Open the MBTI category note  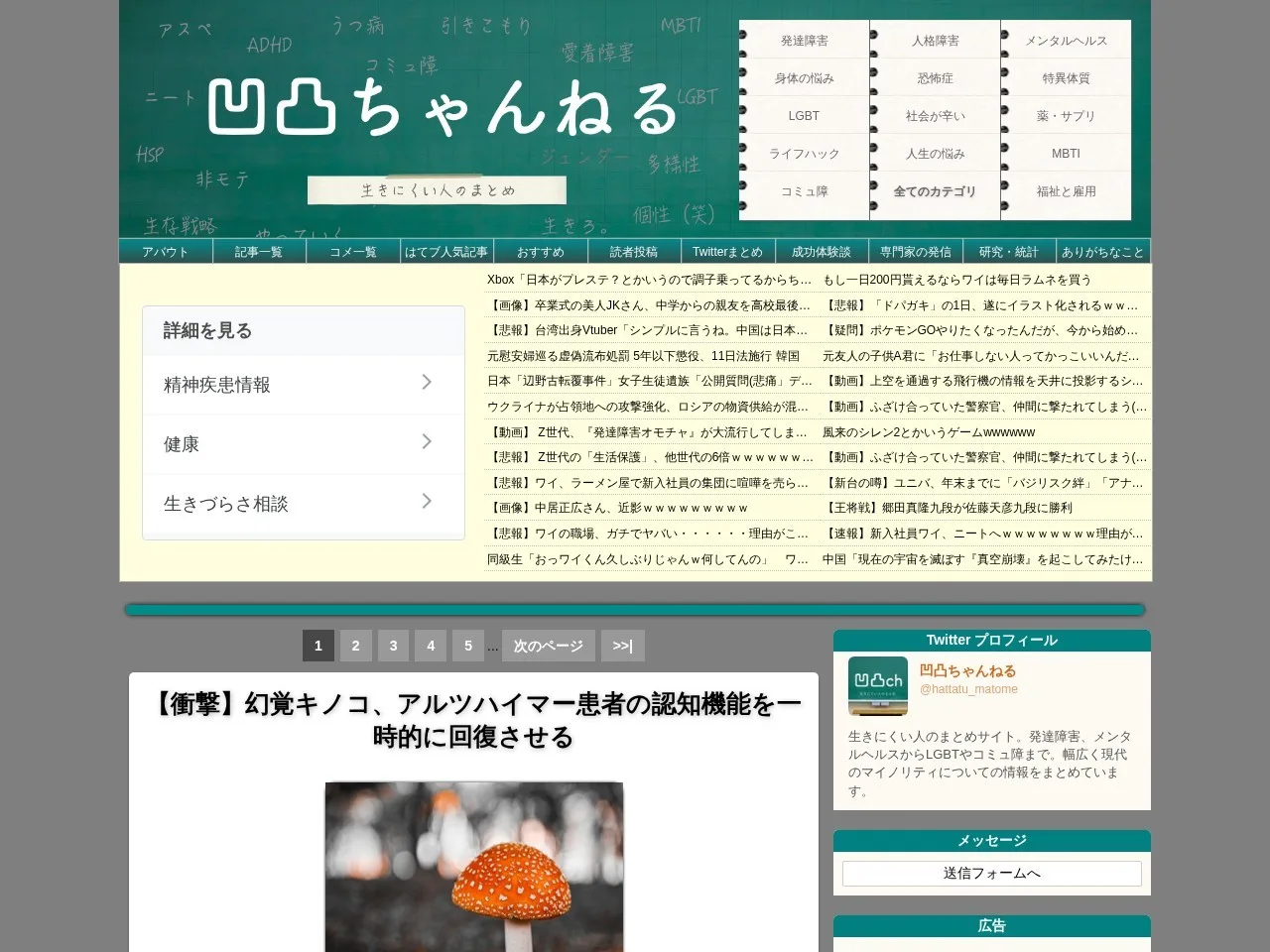(1067, 154)
